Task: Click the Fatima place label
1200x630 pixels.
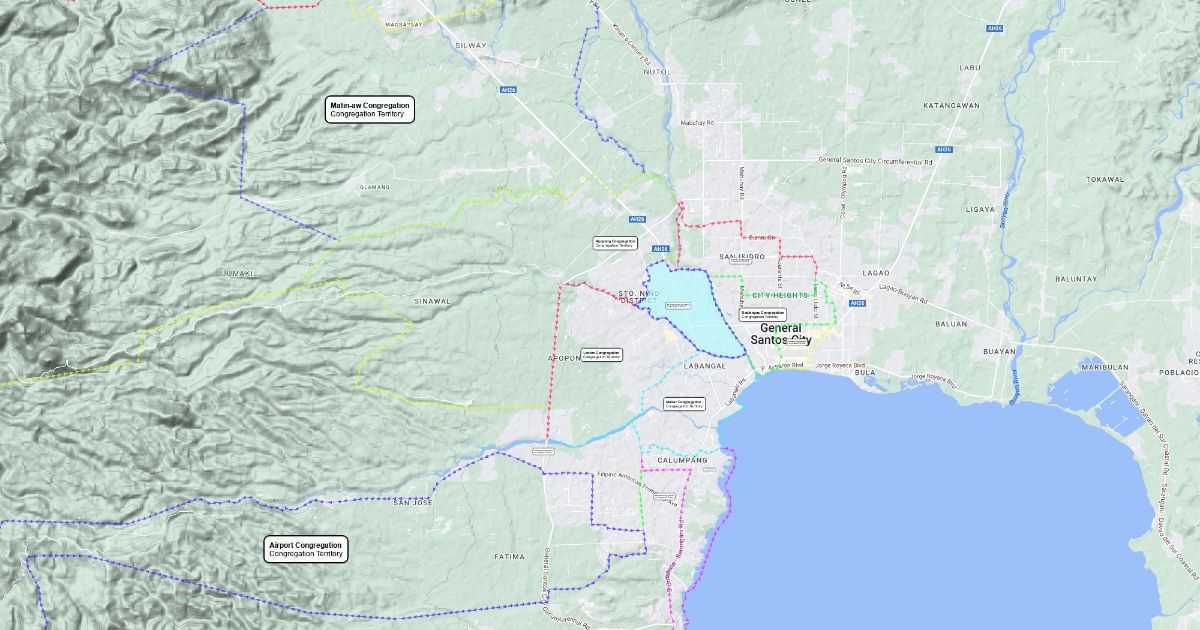Action: pyautogui.click(x=509, y=556)
